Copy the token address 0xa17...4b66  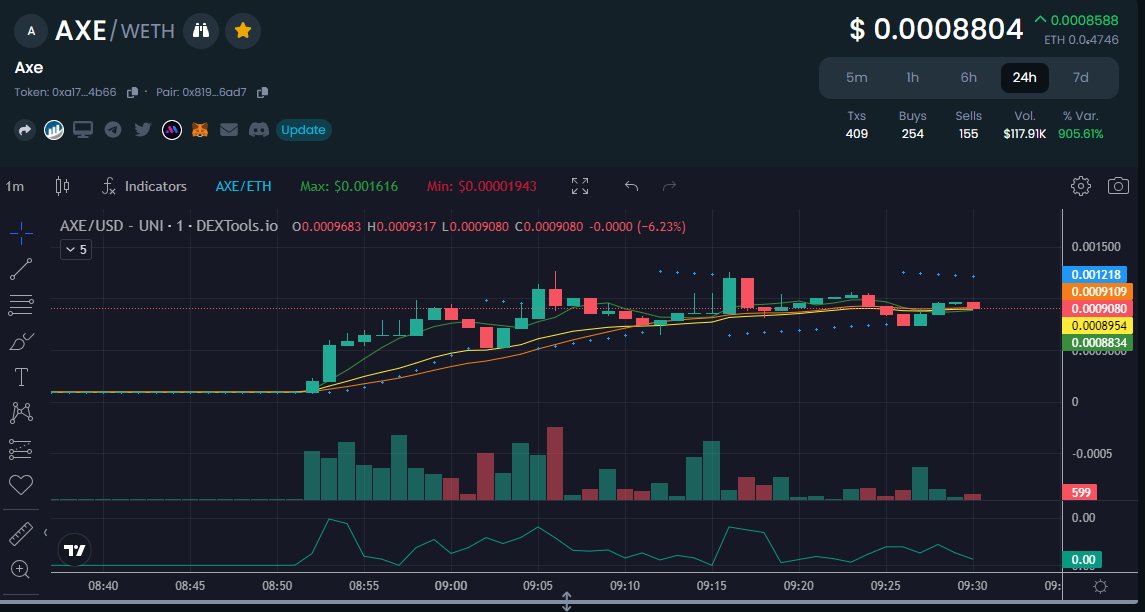132,93
